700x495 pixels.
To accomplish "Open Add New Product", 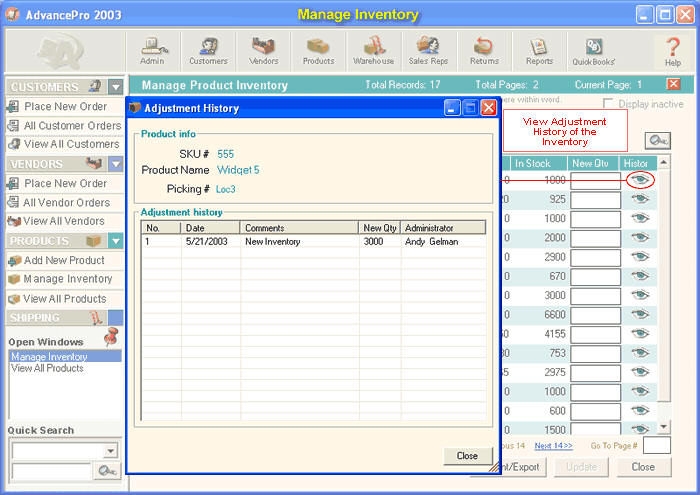I will point(65,260).
